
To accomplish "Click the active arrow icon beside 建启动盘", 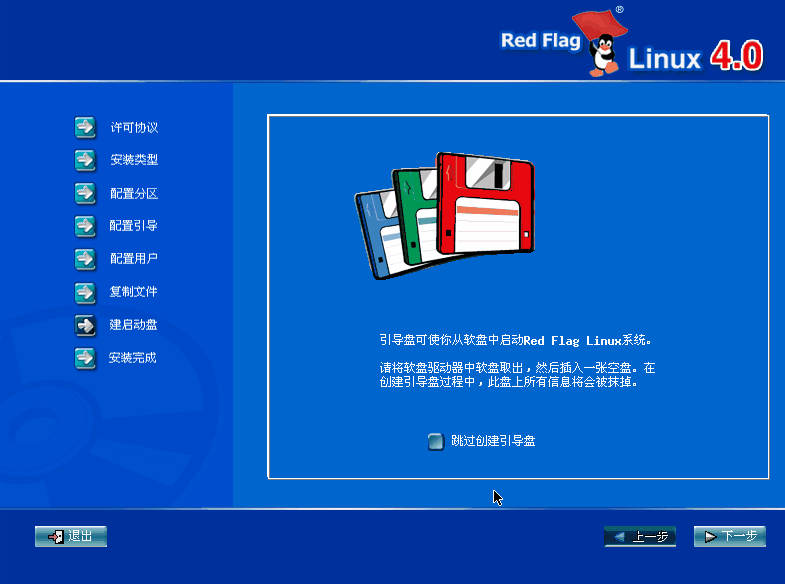I will click(86, 325).
